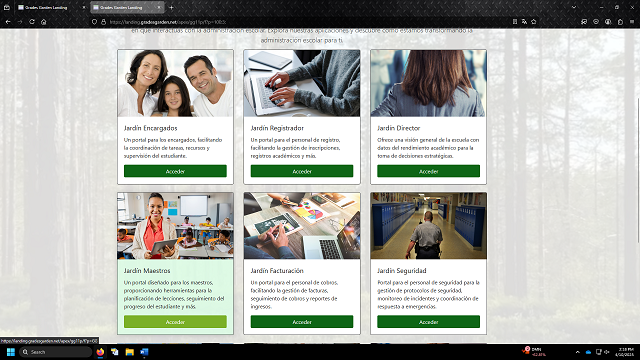This screenshot has width=640, height=360.
Task: Click the family photo on Jardín Encargados card
Action: coord(175,83)
